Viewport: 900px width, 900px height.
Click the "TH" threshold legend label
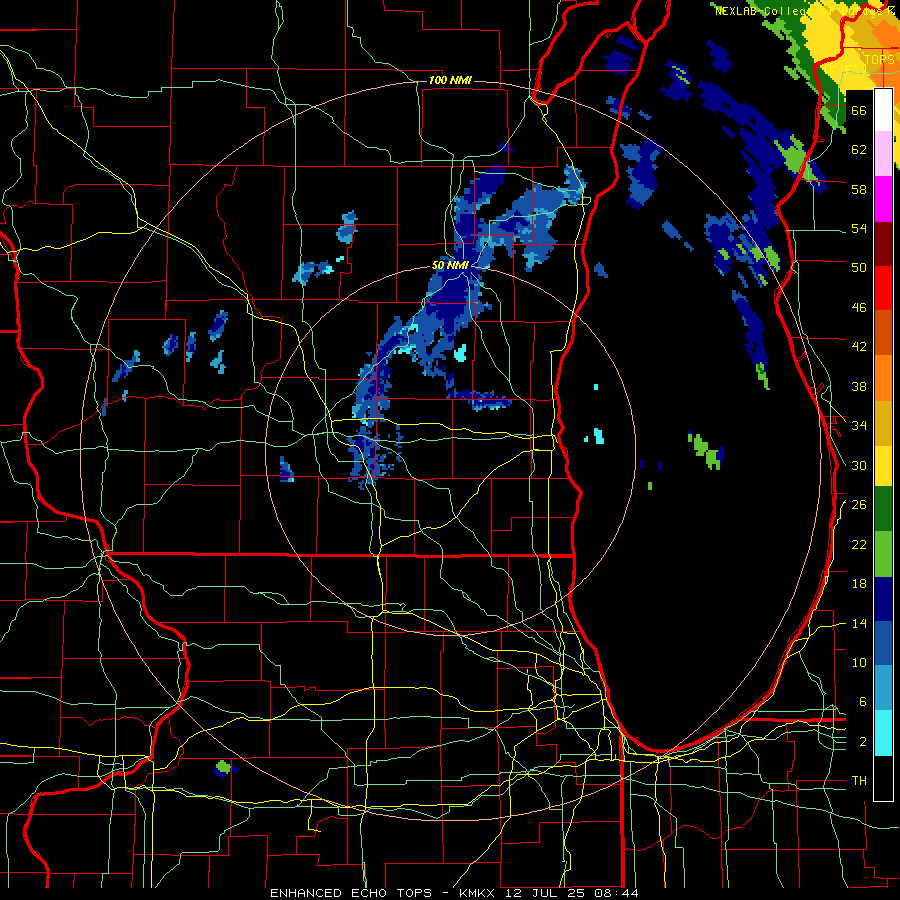tap(859, 781)
